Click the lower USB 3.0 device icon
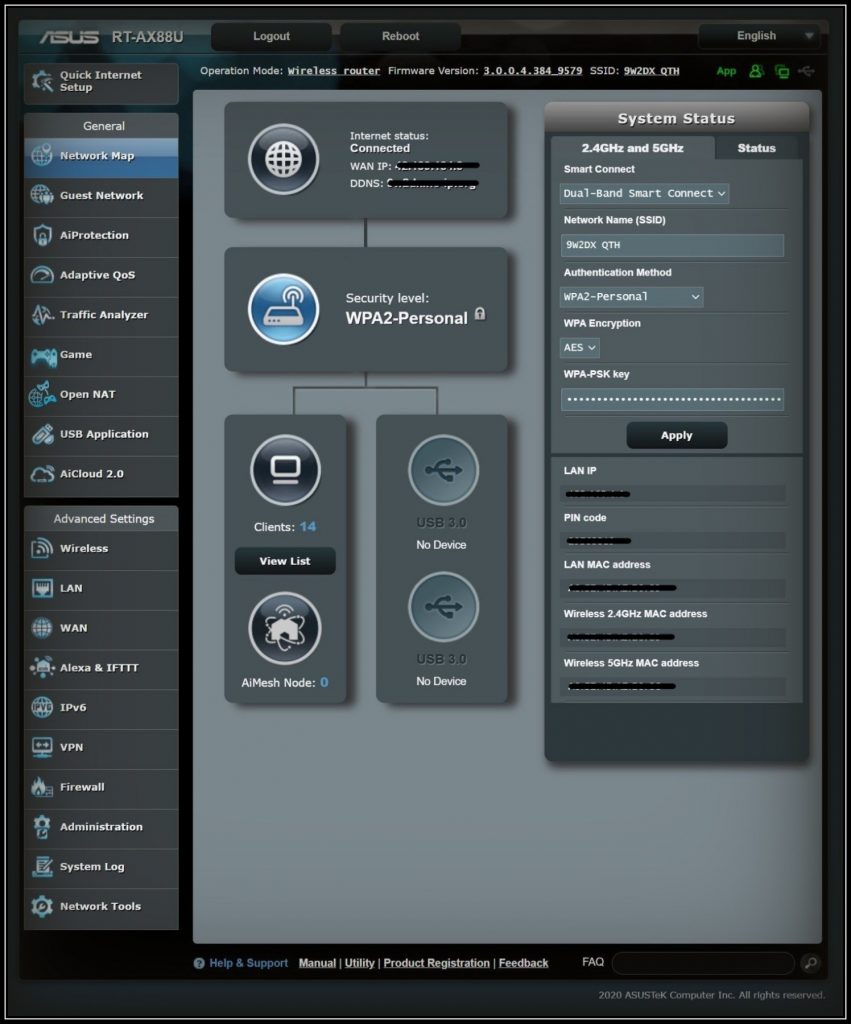Viewport: 851px width, 1024px height. click(443, 607)
